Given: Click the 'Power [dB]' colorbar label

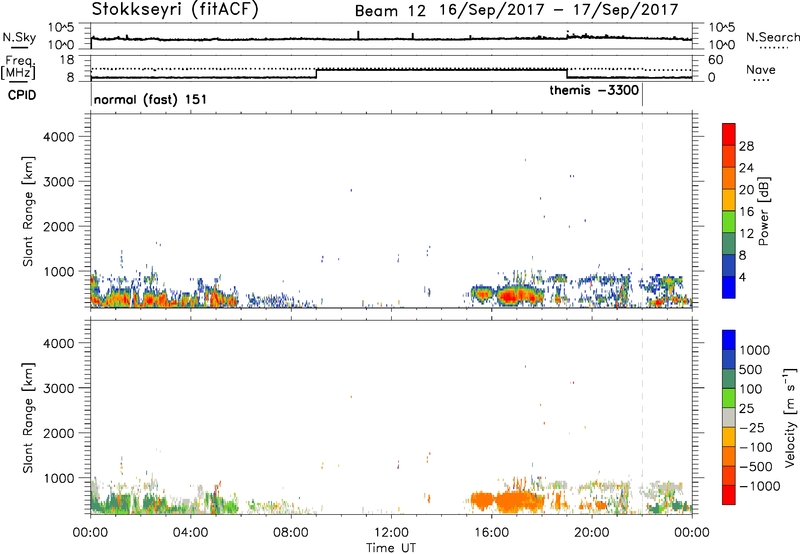Looking at the screenshot, I should pos(763,211).
